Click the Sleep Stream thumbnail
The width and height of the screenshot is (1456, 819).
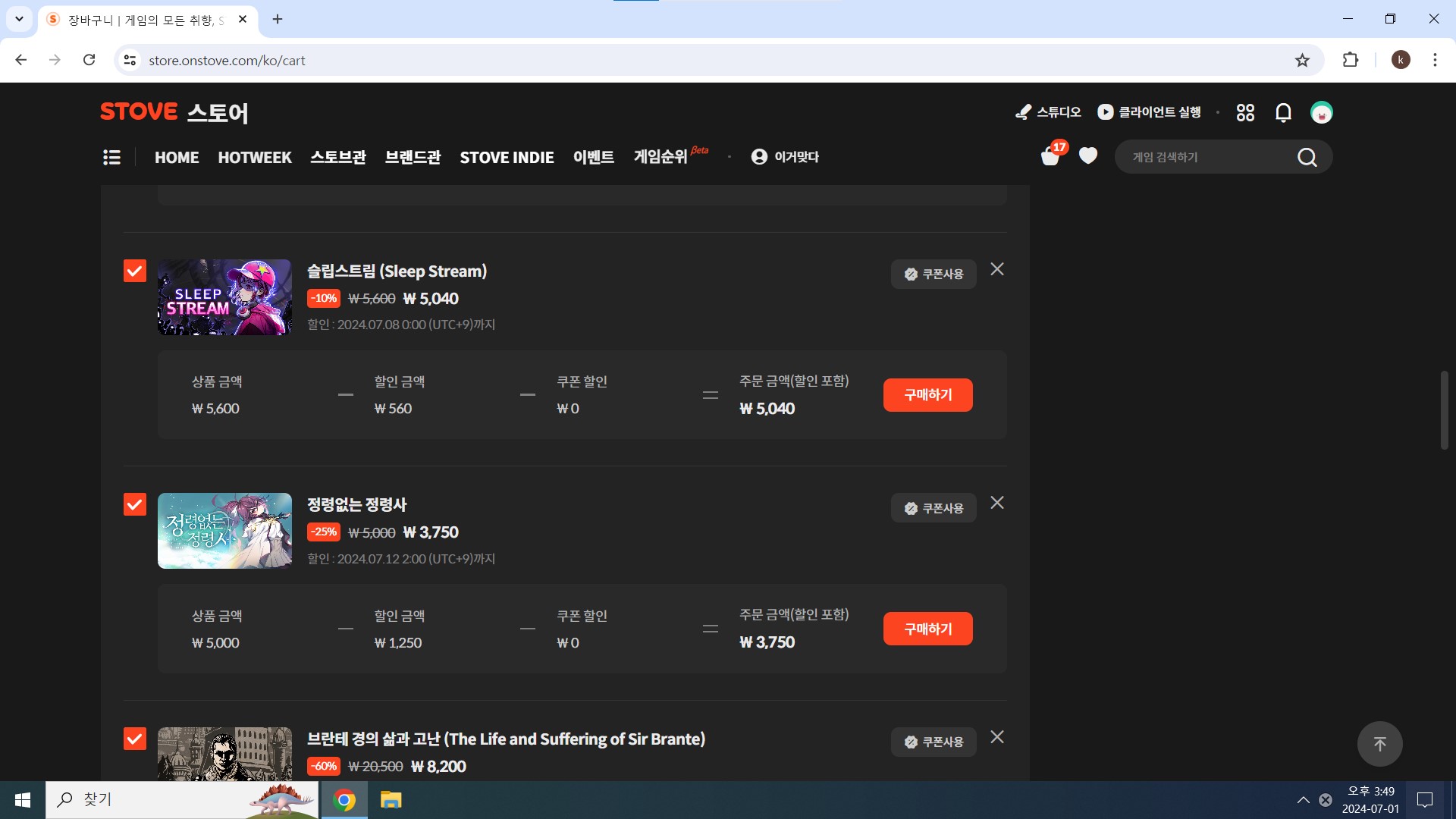click(224, 297)
